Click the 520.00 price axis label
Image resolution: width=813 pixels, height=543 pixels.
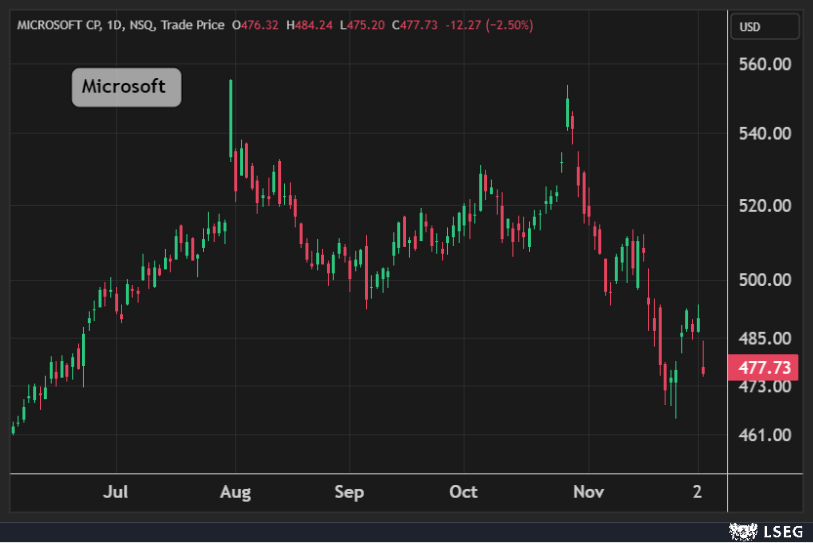pos(764,206)
